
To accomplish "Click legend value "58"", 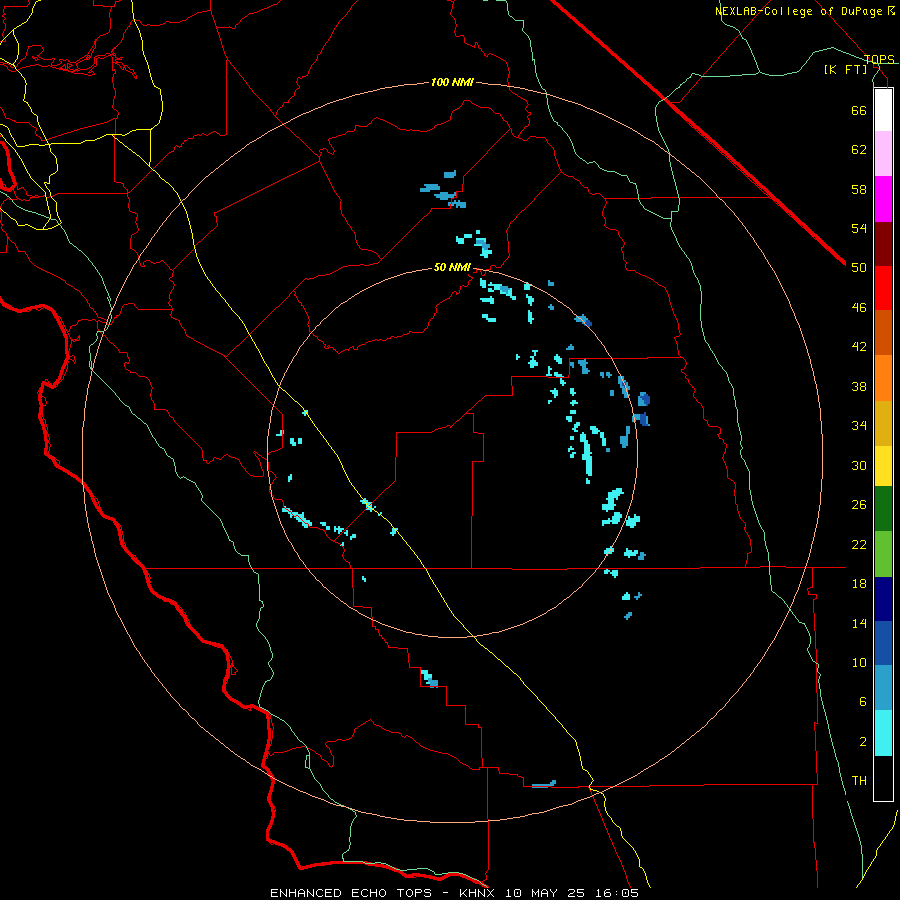I will coord(859,189).
